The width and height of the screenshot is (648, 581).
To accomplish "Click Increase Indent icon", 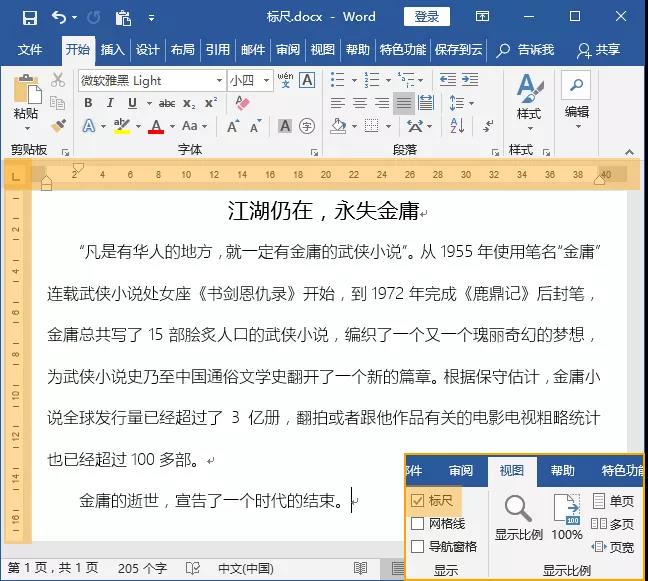I will point(470,79).
